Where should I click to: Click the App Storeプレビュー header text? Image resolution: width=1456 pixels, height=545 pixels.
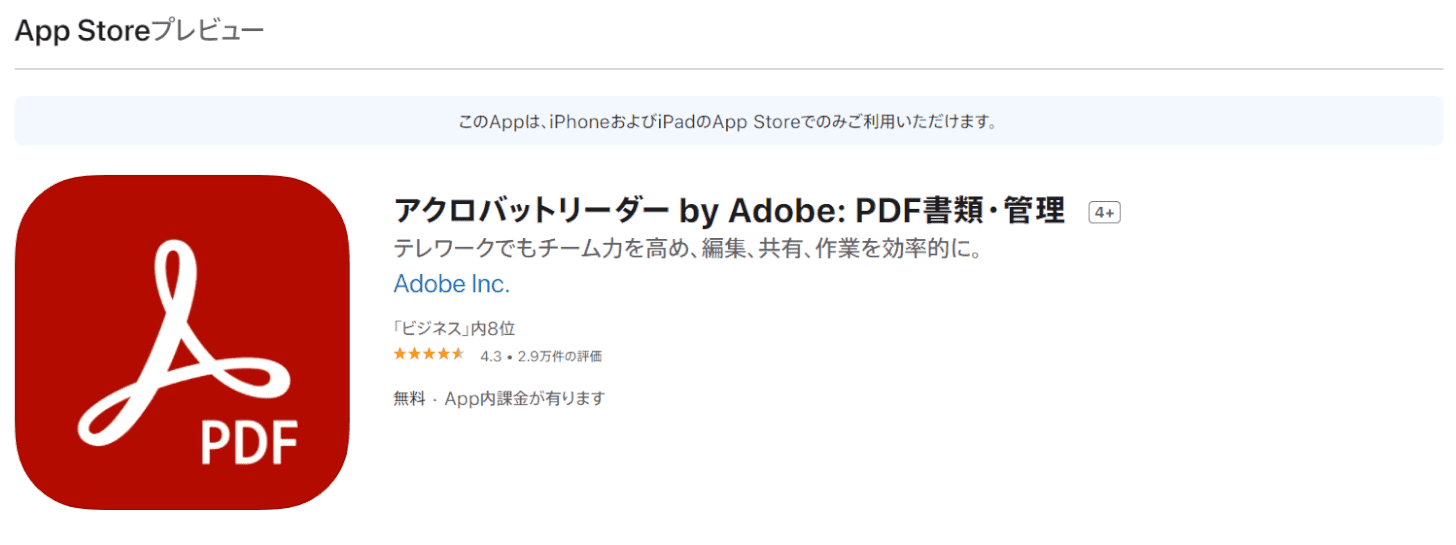pyautogui.click(x=139, y=31)
